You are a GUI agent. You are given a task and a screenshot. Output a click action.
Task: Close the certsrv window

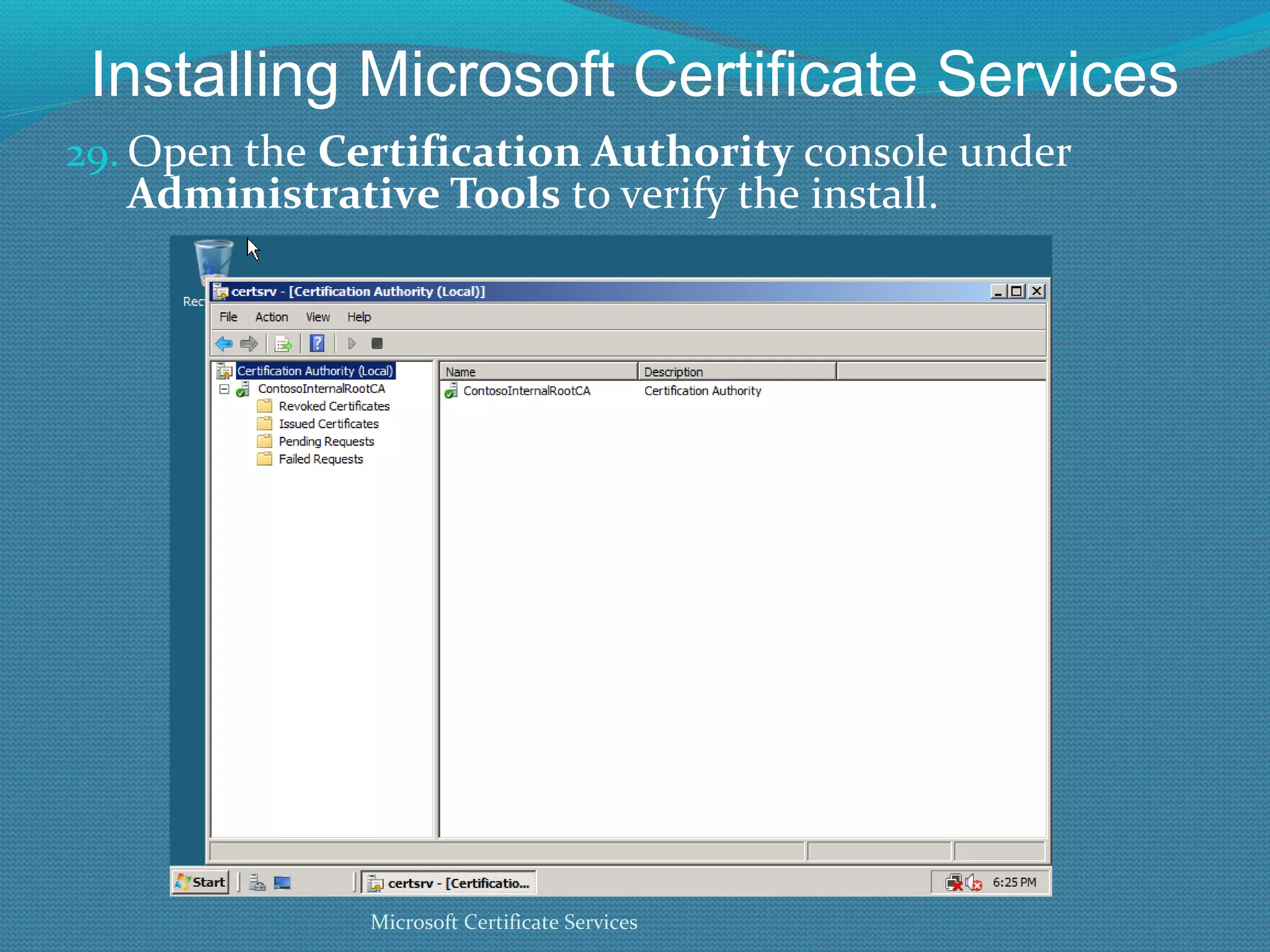[x=1037, y=291]
